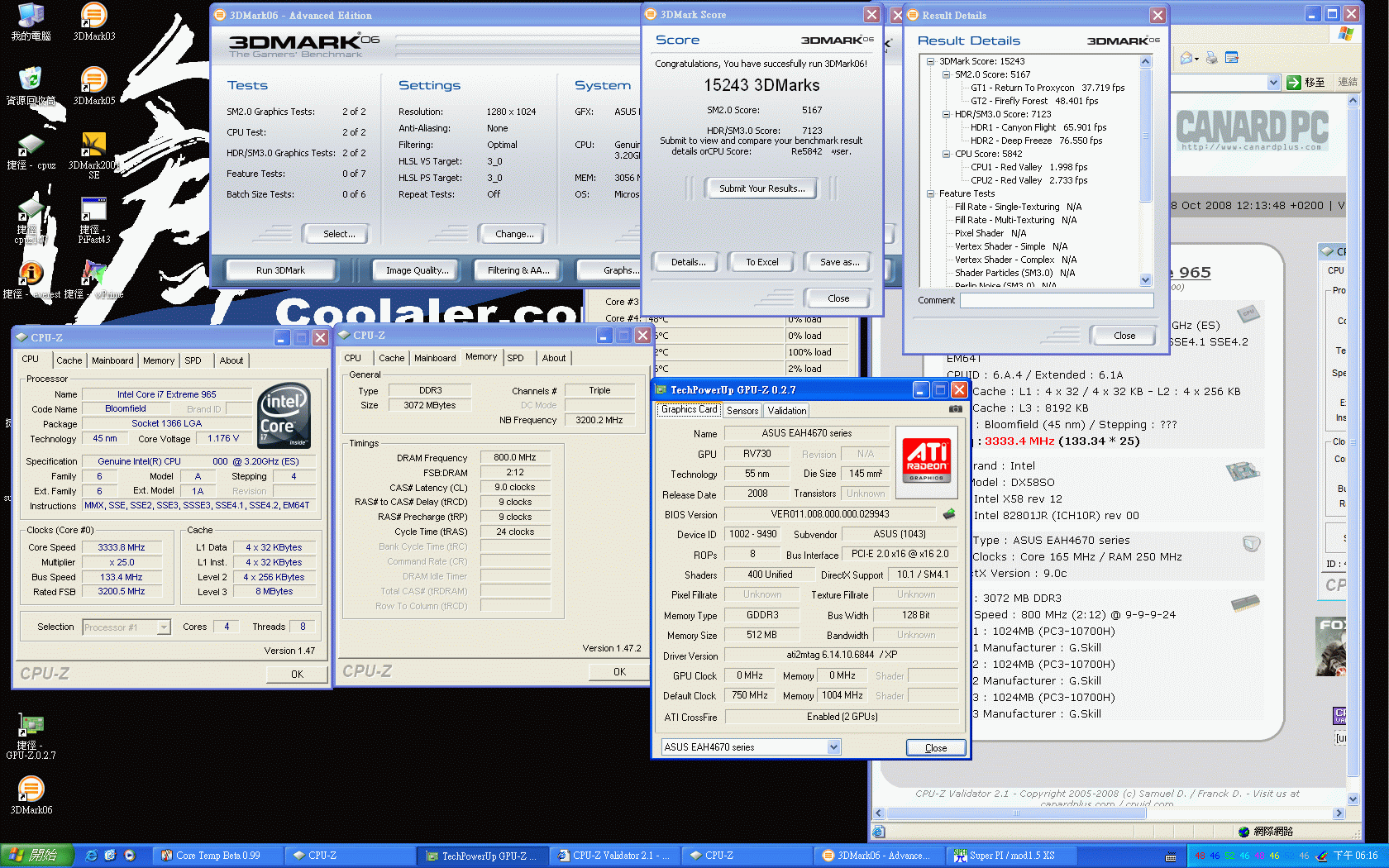
Task: Click in the Result Details Comment field
Action: coord(1057,300)
